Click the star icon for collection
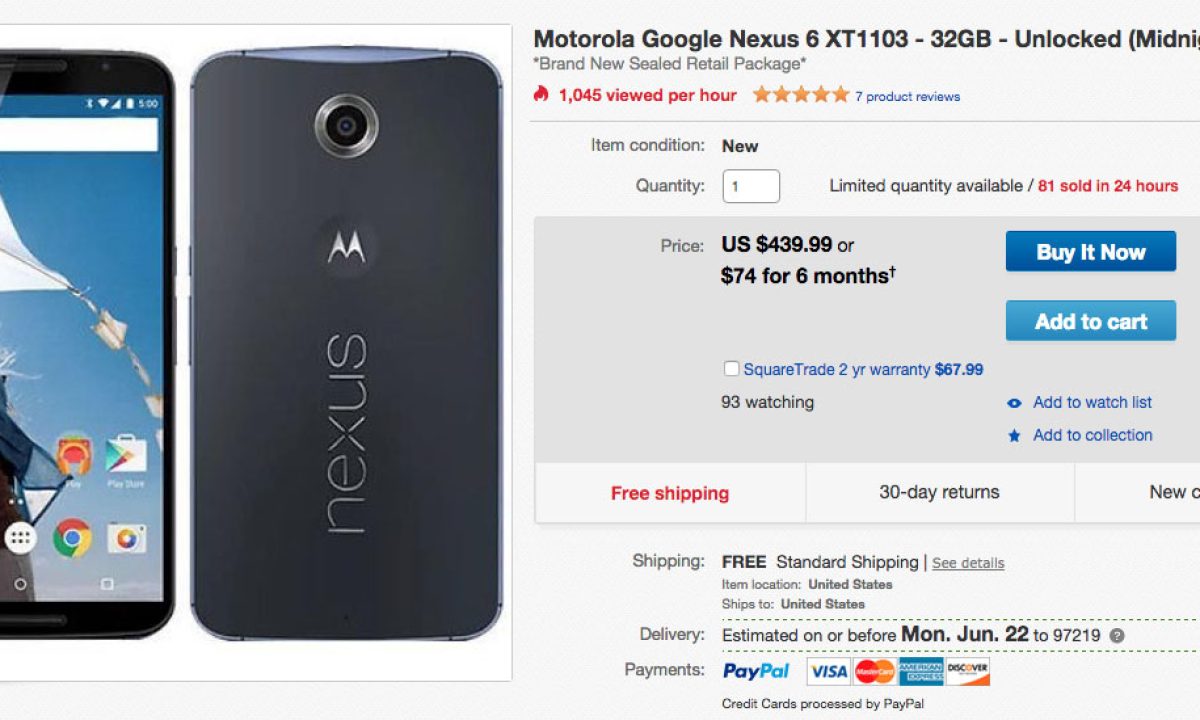Viewport: 1200px width, 720px height. 1014,436
